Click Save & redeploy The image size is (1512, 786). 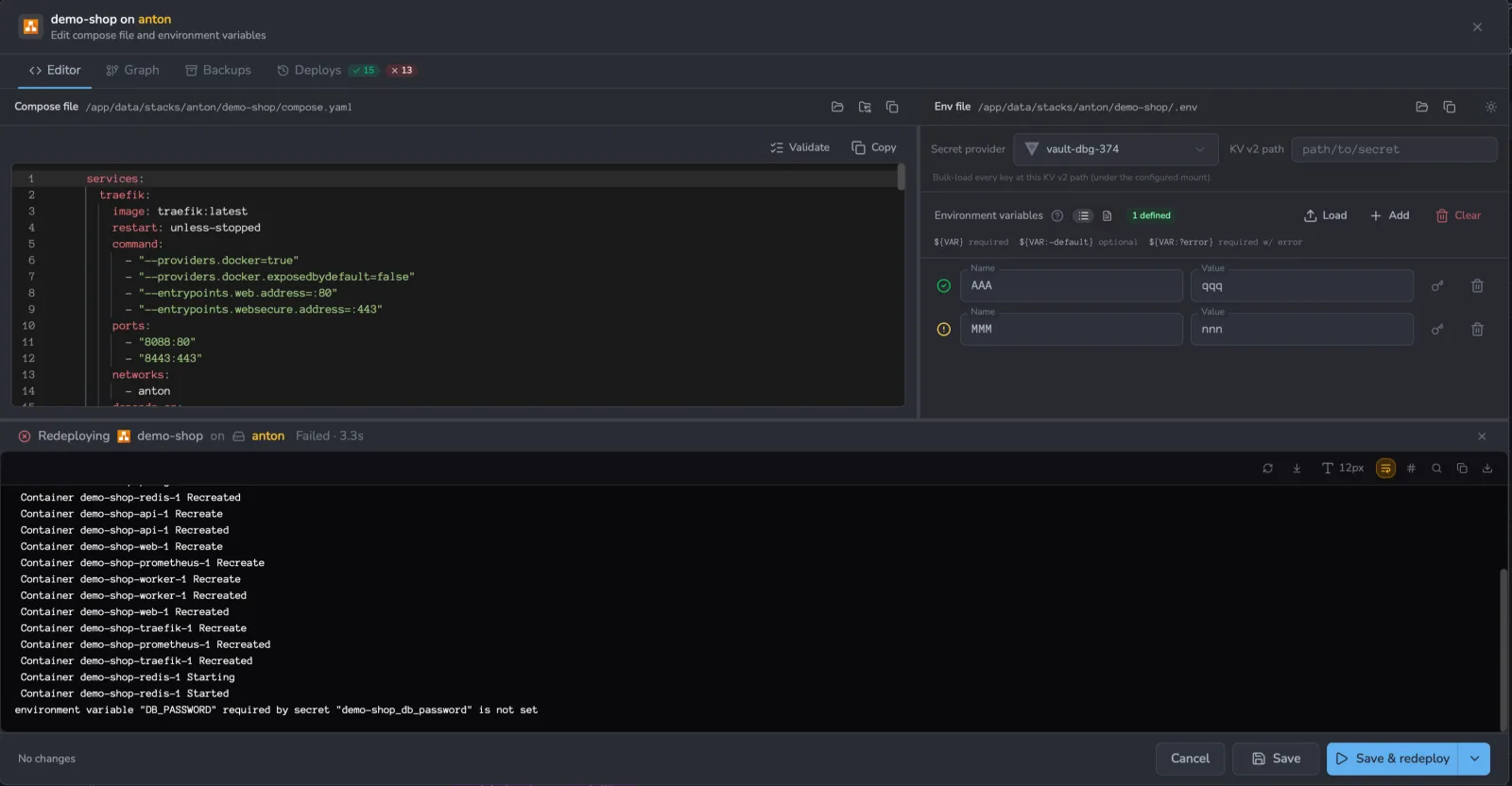(1393, 759)
